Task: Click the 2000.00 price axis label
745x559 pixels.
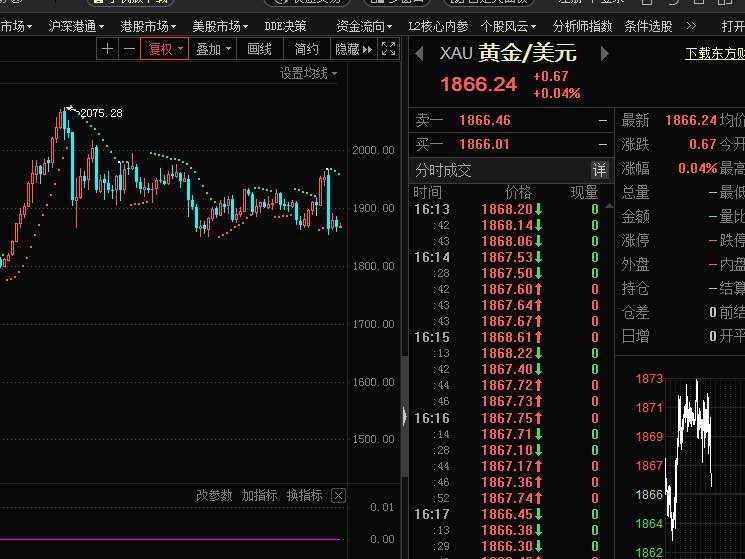Action: coord(373,150)
